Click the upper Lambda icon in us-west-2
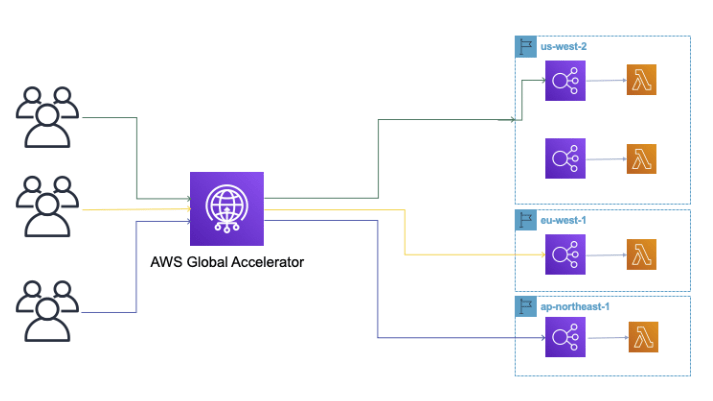The height and width of the screenshot is (401, 713). pos(641,80)
